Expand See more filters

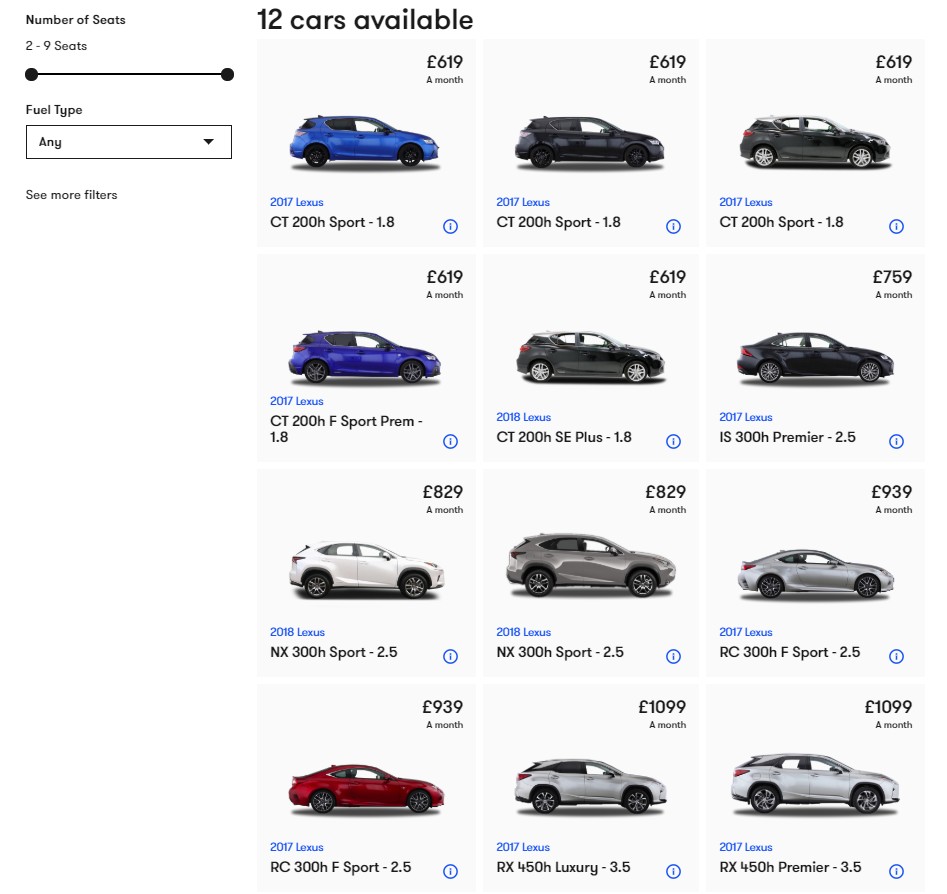(x=71, y=195)
